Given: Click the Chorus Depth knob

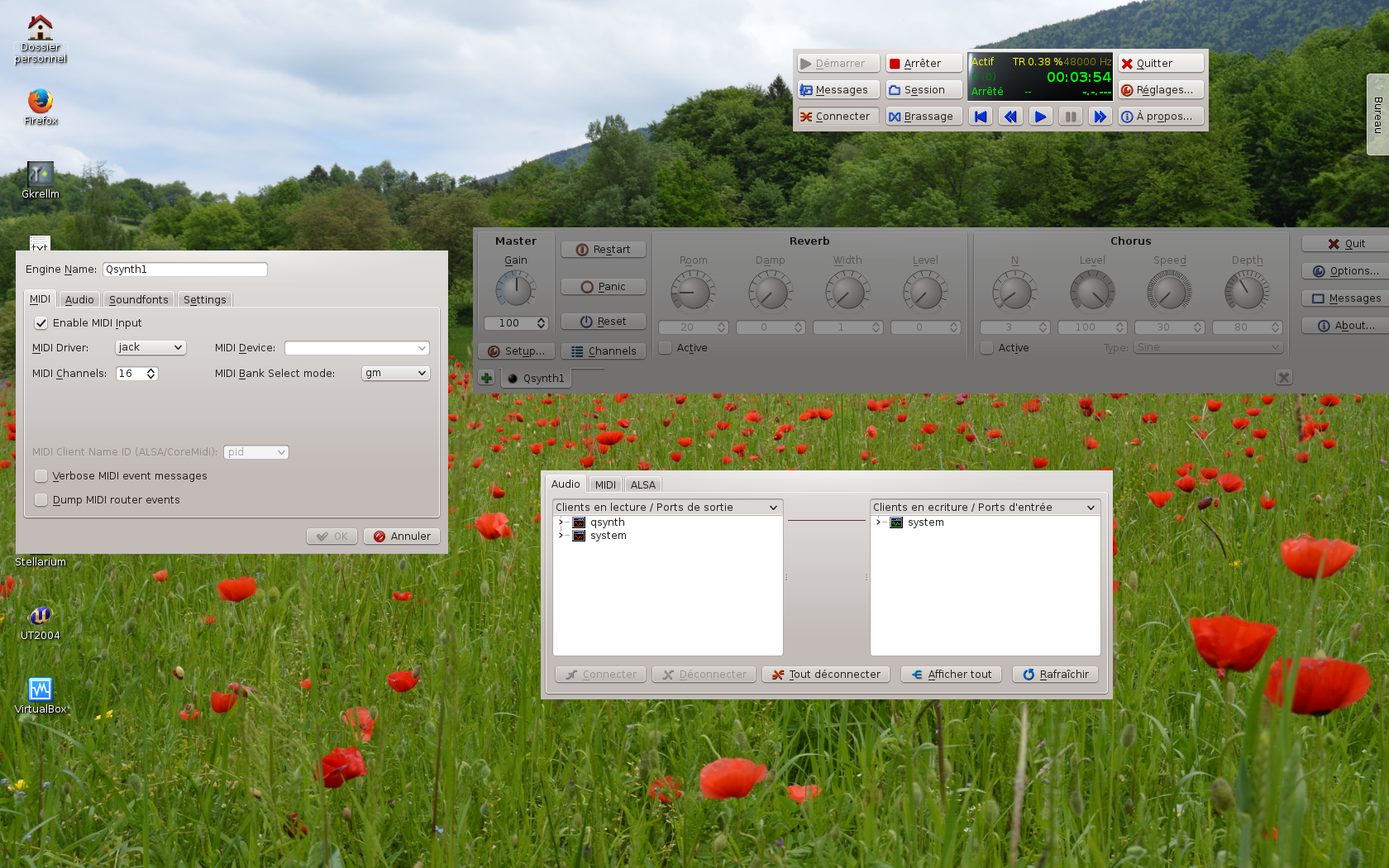Looking at the screenshot, I should [1246, 292].
